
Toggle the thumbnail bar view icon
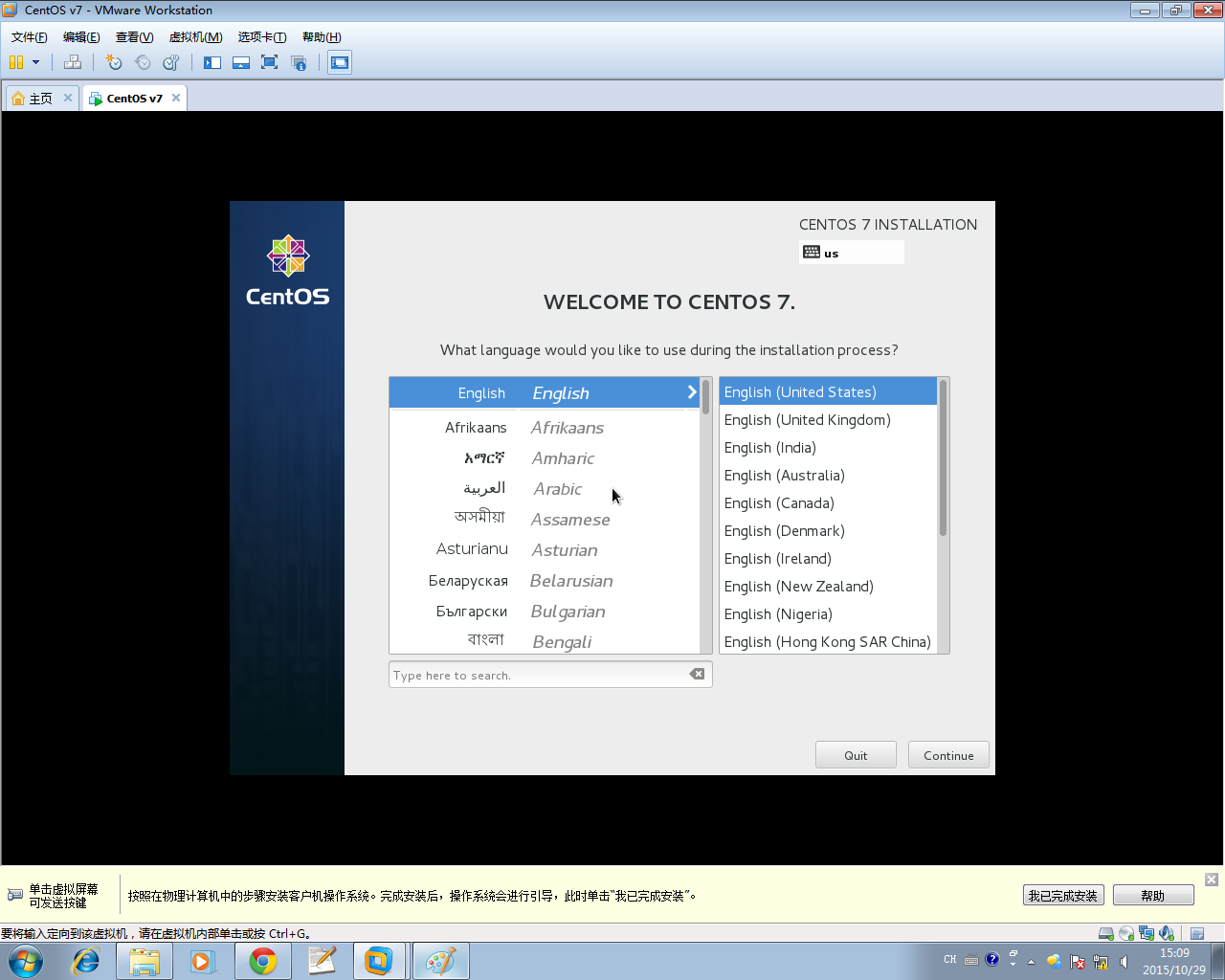[241, 62]
